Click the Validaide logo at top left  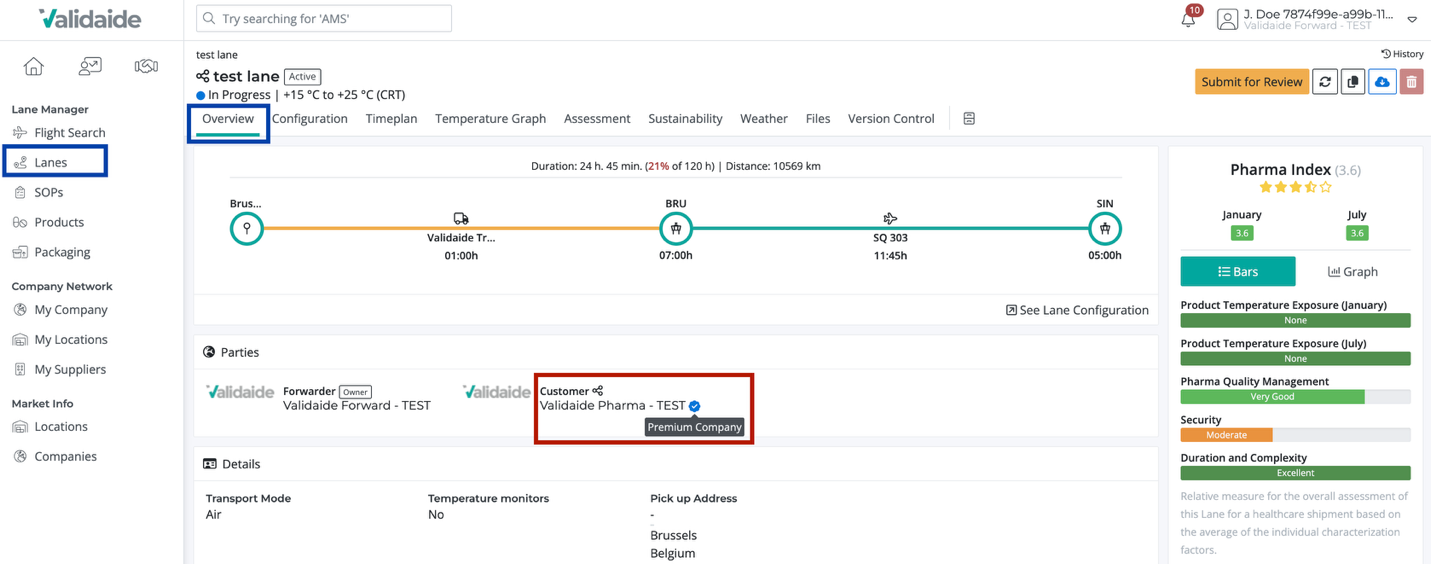click(90, 18)
